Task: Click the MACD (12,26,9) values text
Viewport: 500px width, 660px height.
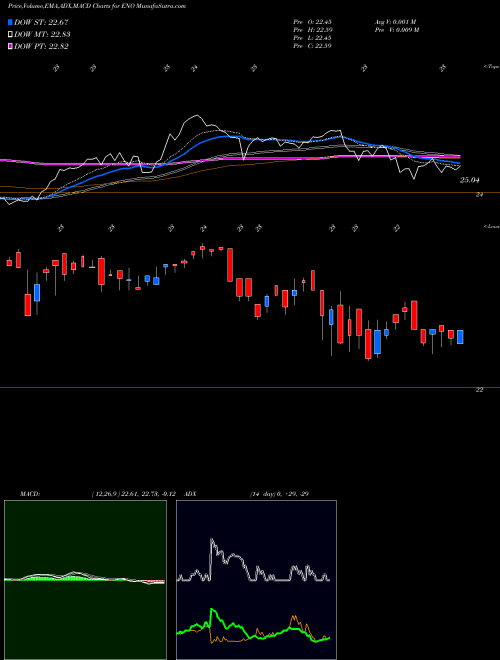Action: pyautogui.click(x=136, y=494)
